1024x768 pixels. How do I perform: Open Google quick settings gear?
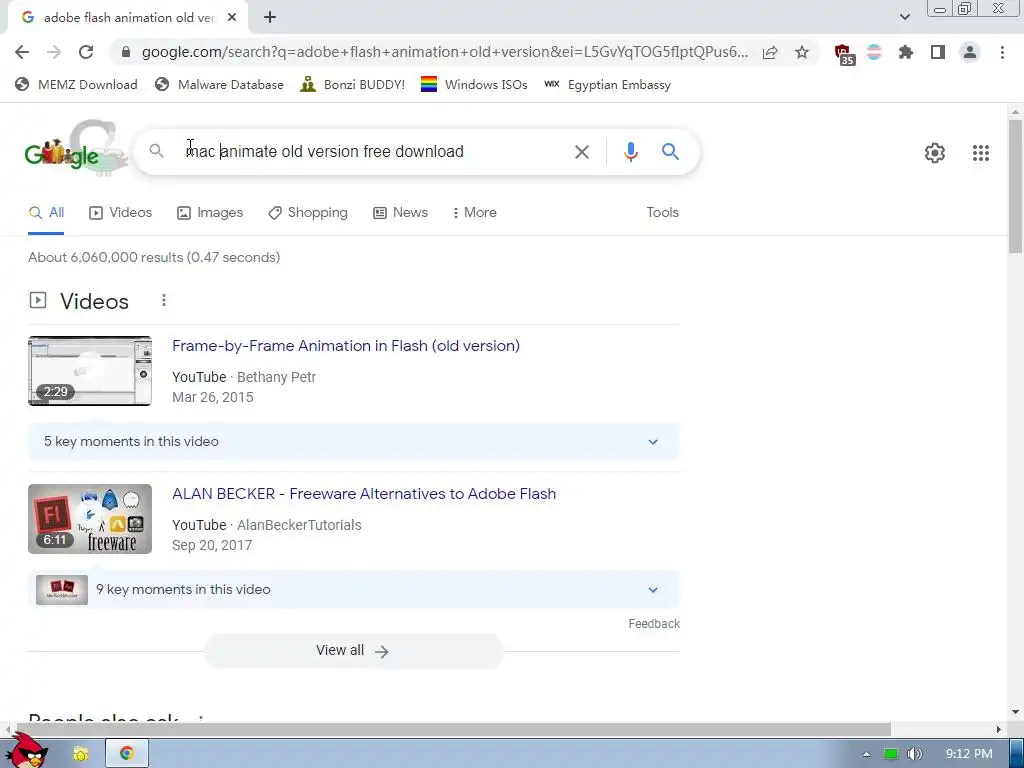(935, 153)
